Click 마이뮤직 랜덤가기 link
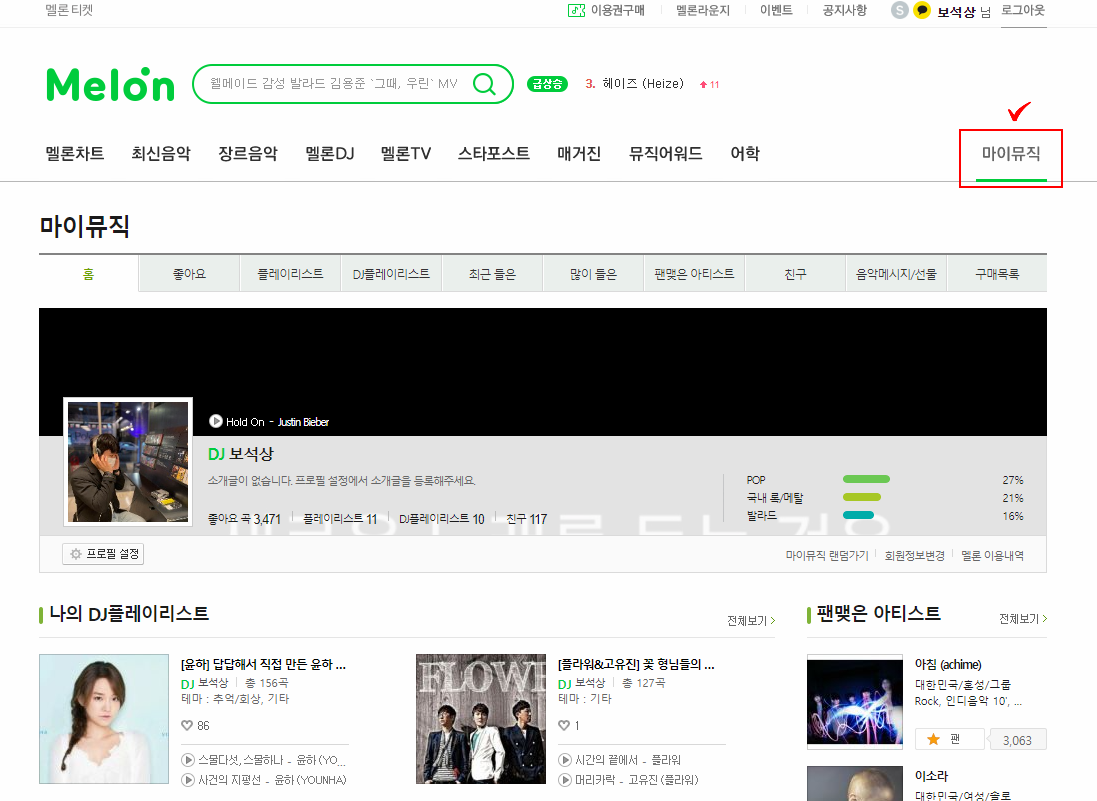 [827, 555]
